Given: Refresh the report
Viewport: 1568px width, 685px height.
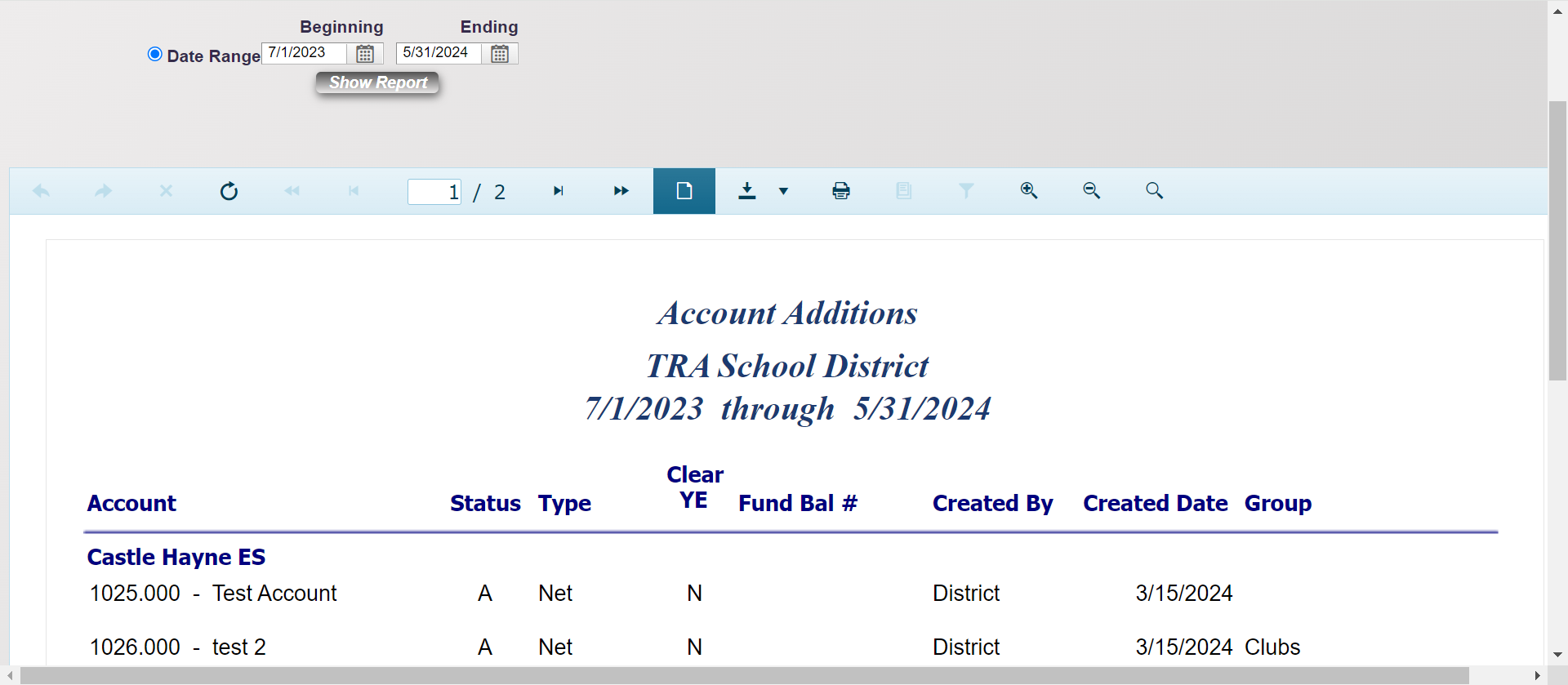Looking at the screenshot, I should pyautogui.click(x=229, y=191).
